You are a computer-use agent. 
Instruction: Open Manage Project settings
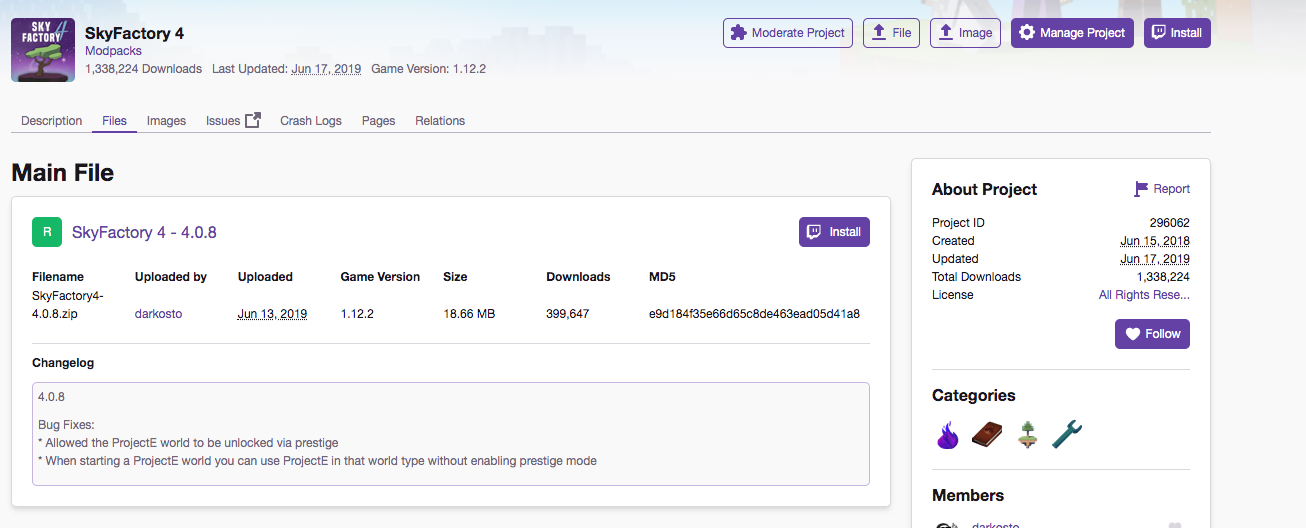[x=1072, y=33]
